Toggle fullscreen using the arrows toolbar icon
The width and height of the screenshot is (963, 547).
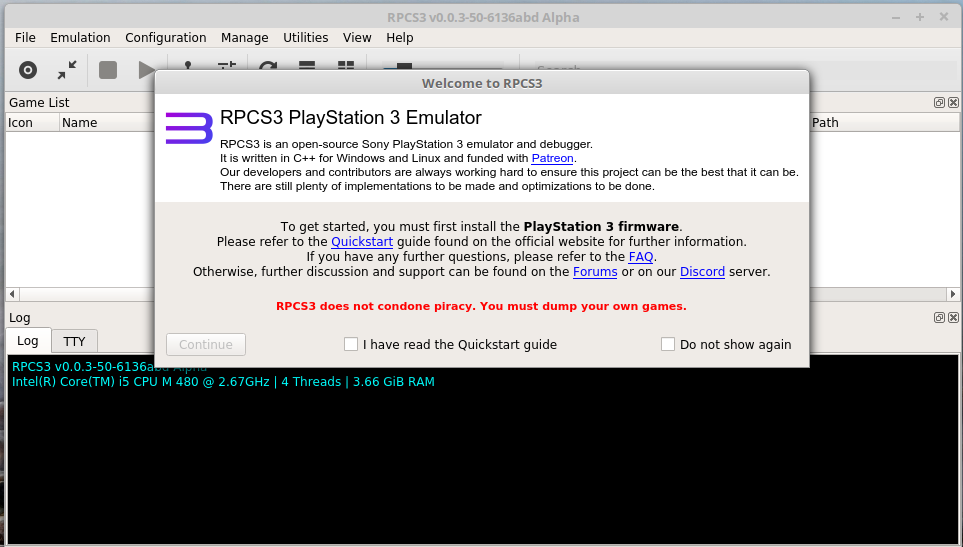tap(67, 70)
